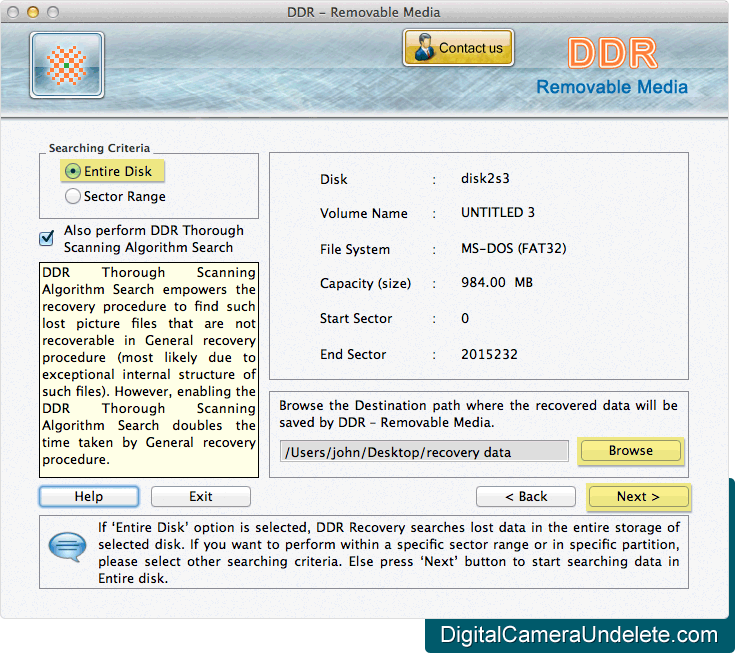This screenshot has height=653, width=735.
Task: Click the DDR Thorough Scanning description box
Action: [x=149, y=370]
